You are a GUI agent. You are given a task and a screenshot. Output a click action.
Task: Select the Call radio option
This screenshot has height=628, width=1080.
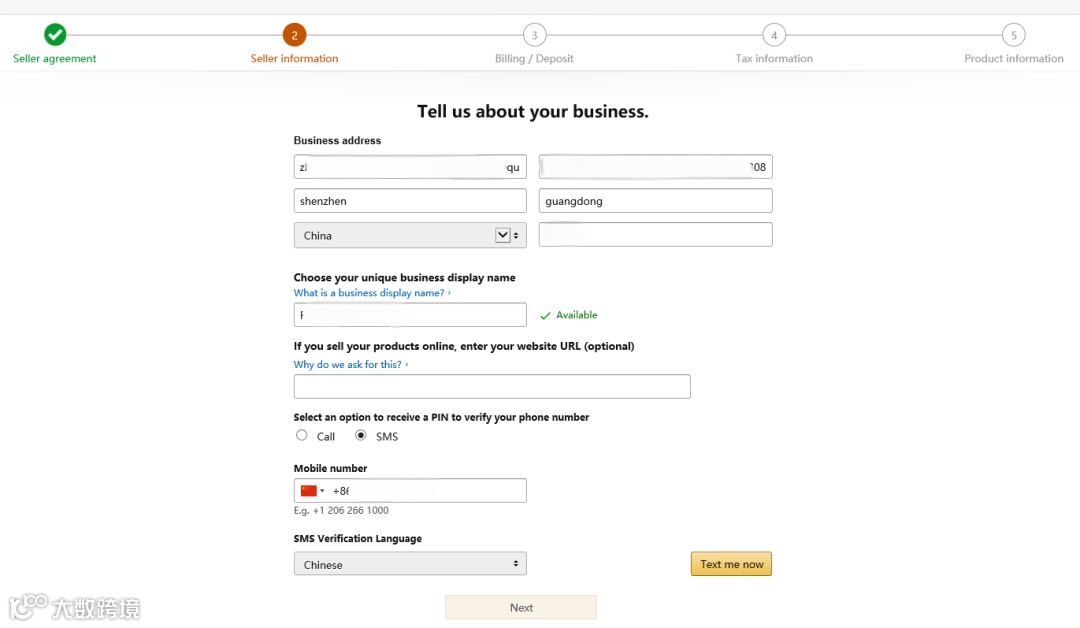pyautogui.click(x=302, y=435)
